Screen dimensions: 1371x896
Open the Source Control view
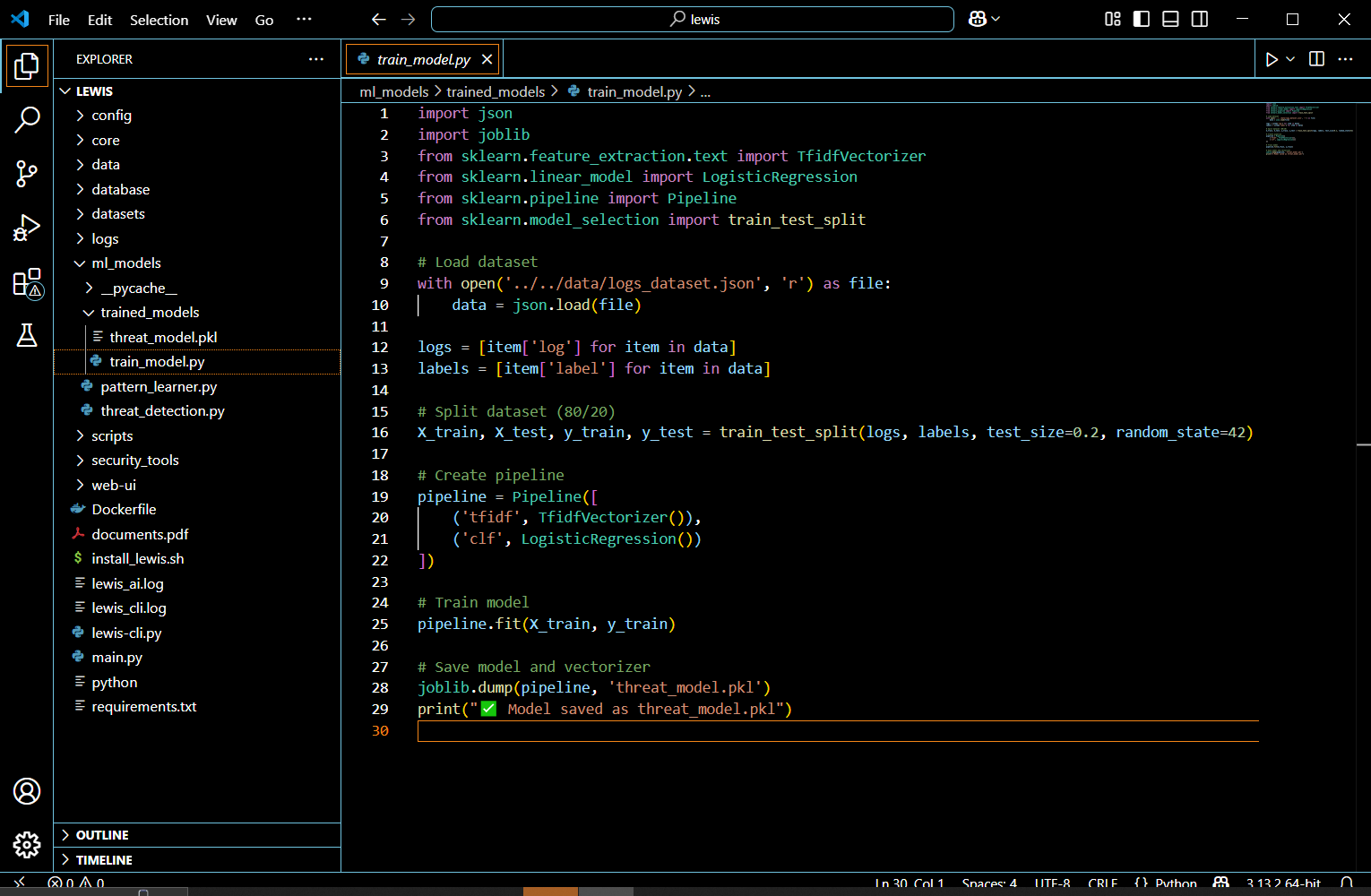[x=27, y=174]
